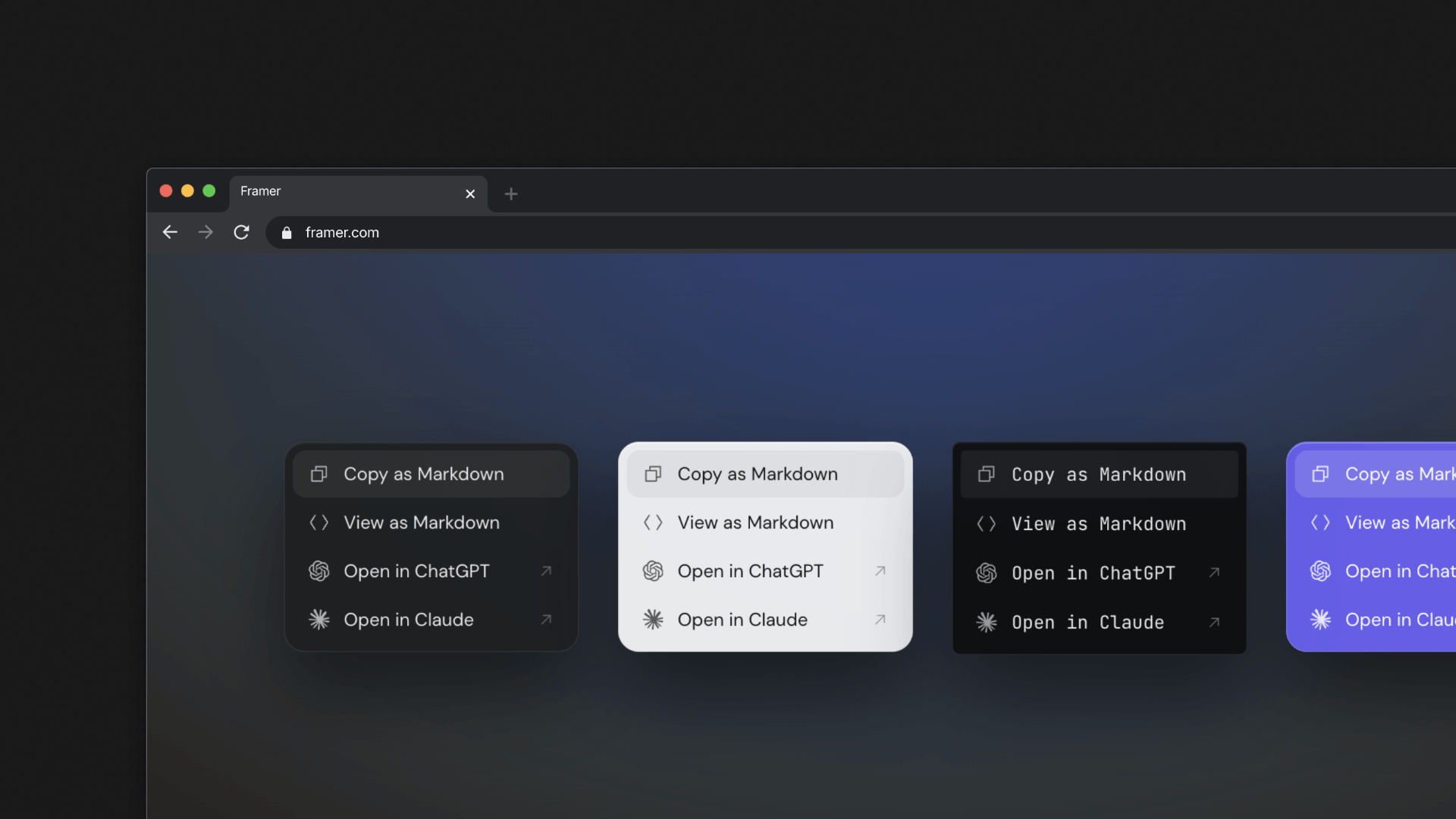The image size is (1456, 819).
Task: Click the Claude external arrow in the white menu
Action: point(880,620)
